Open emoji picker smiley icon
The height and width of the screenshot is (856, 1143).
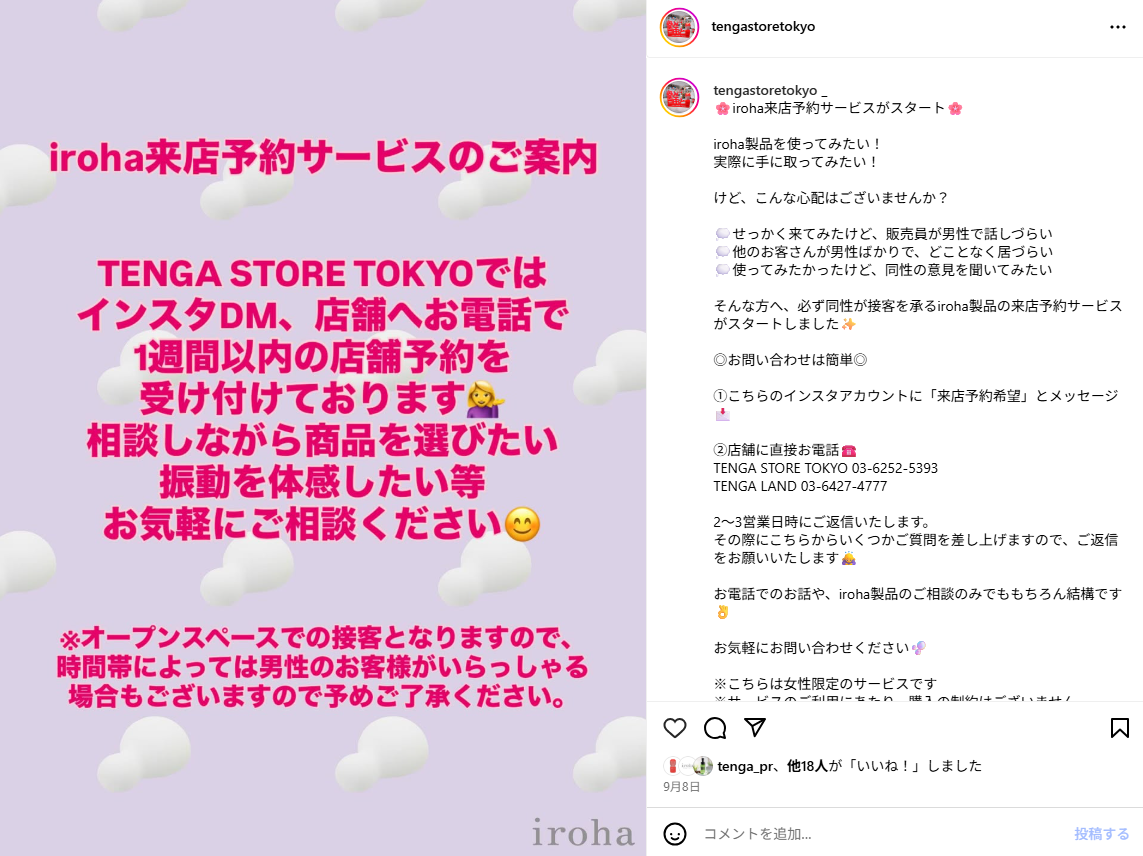click(x=675, y=833)
